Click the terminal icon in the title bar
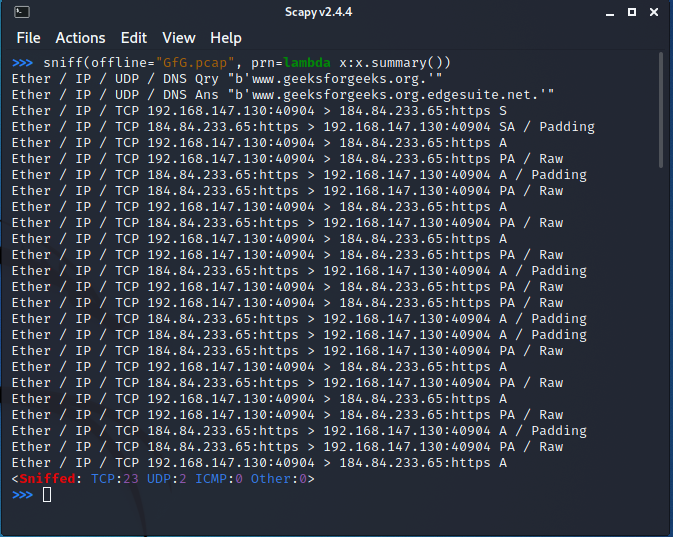The image size is (673, 537). tap(22, 13)
